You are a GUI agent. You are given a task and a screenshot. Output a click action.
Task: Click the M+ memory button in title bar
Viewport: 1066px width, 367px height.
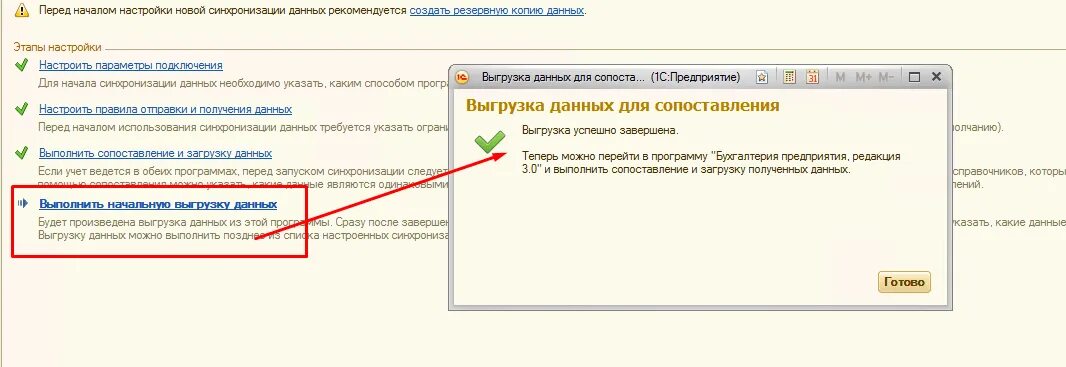click(x=863, y=77)
